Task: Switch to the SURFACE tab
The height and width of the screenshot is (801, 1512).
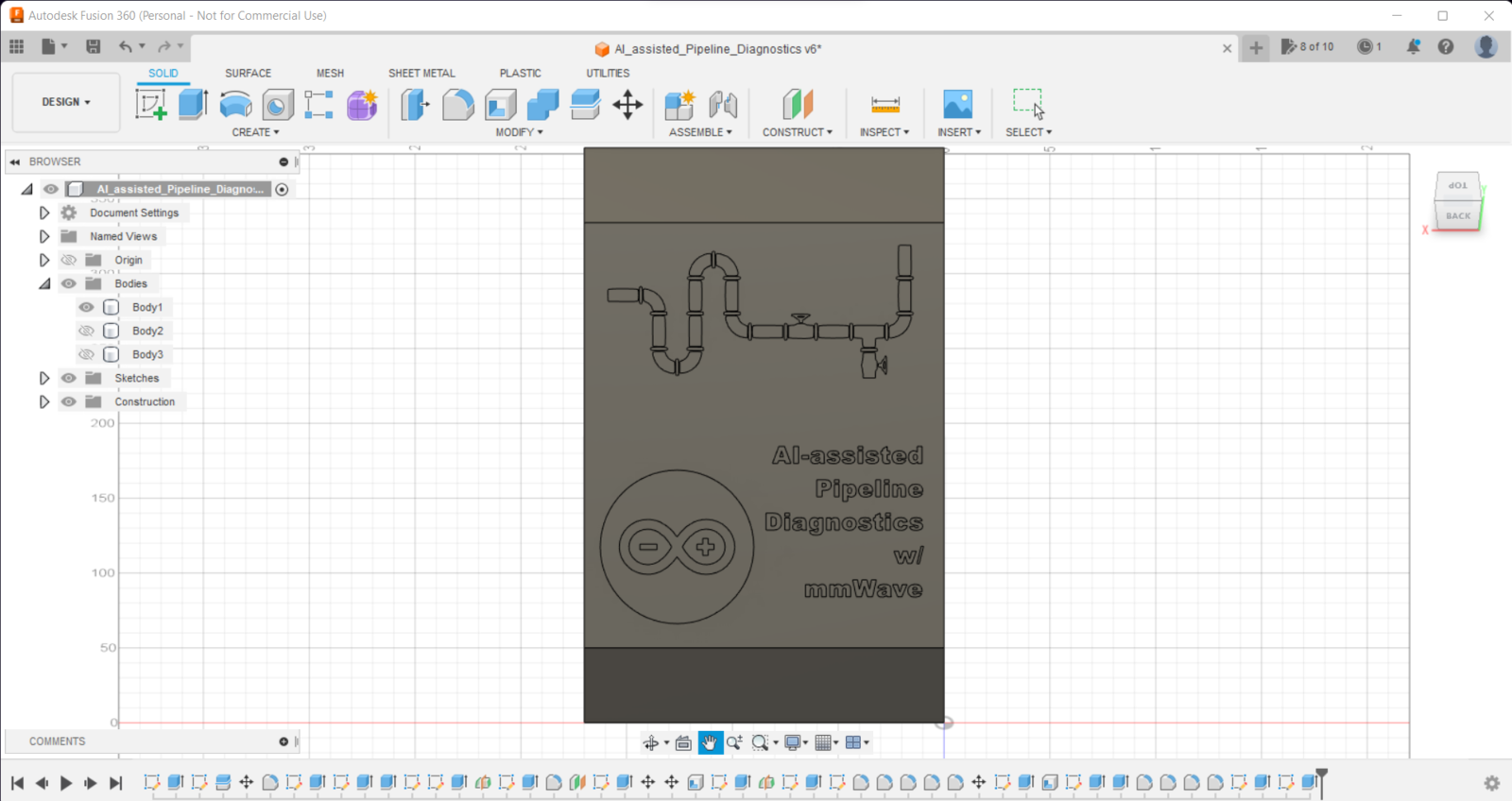Action: tap(248, 73)
